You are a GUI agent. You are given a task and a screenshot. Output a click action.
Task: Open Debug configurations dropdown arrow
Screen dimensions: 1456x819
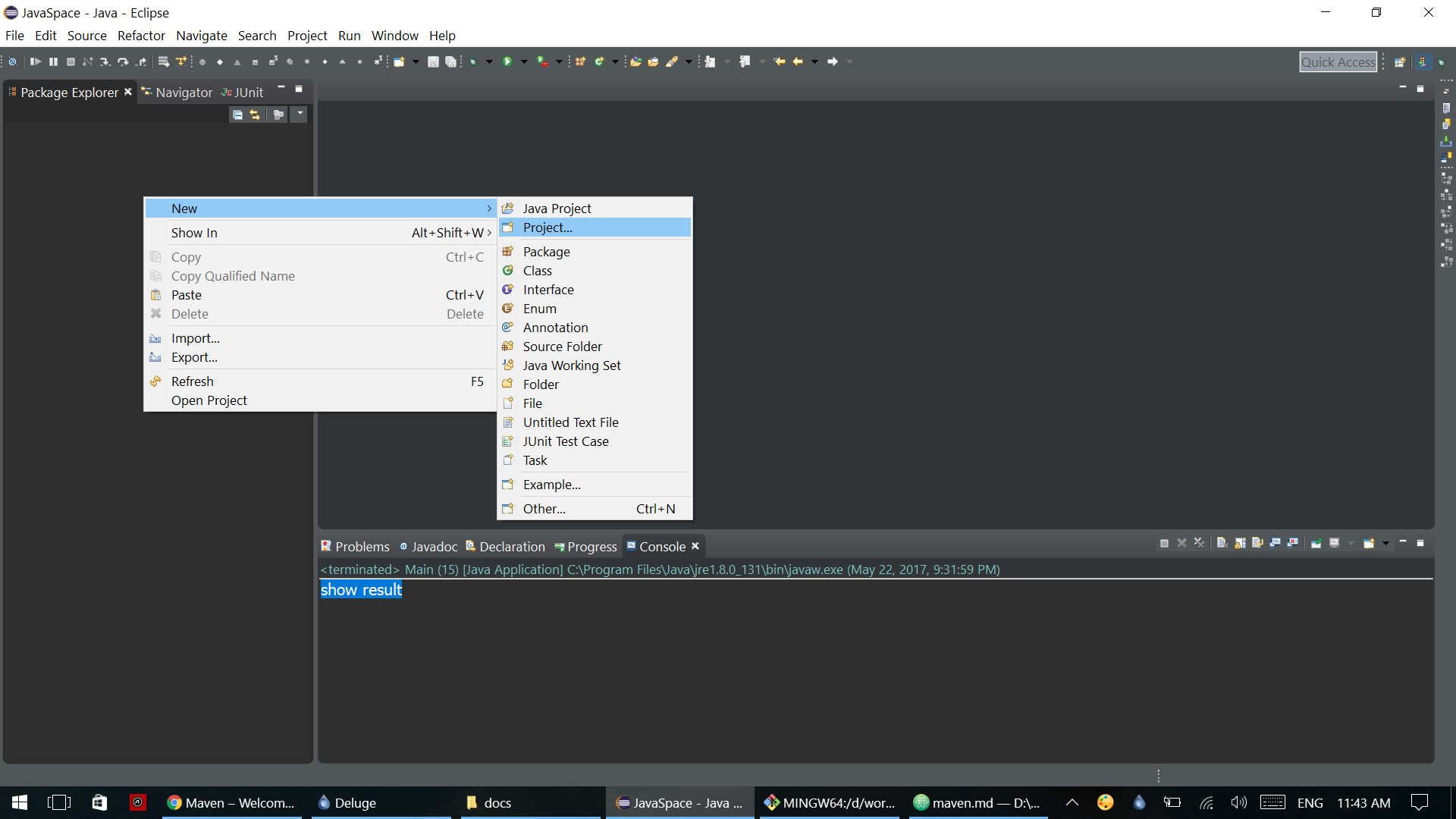[489, 61]
